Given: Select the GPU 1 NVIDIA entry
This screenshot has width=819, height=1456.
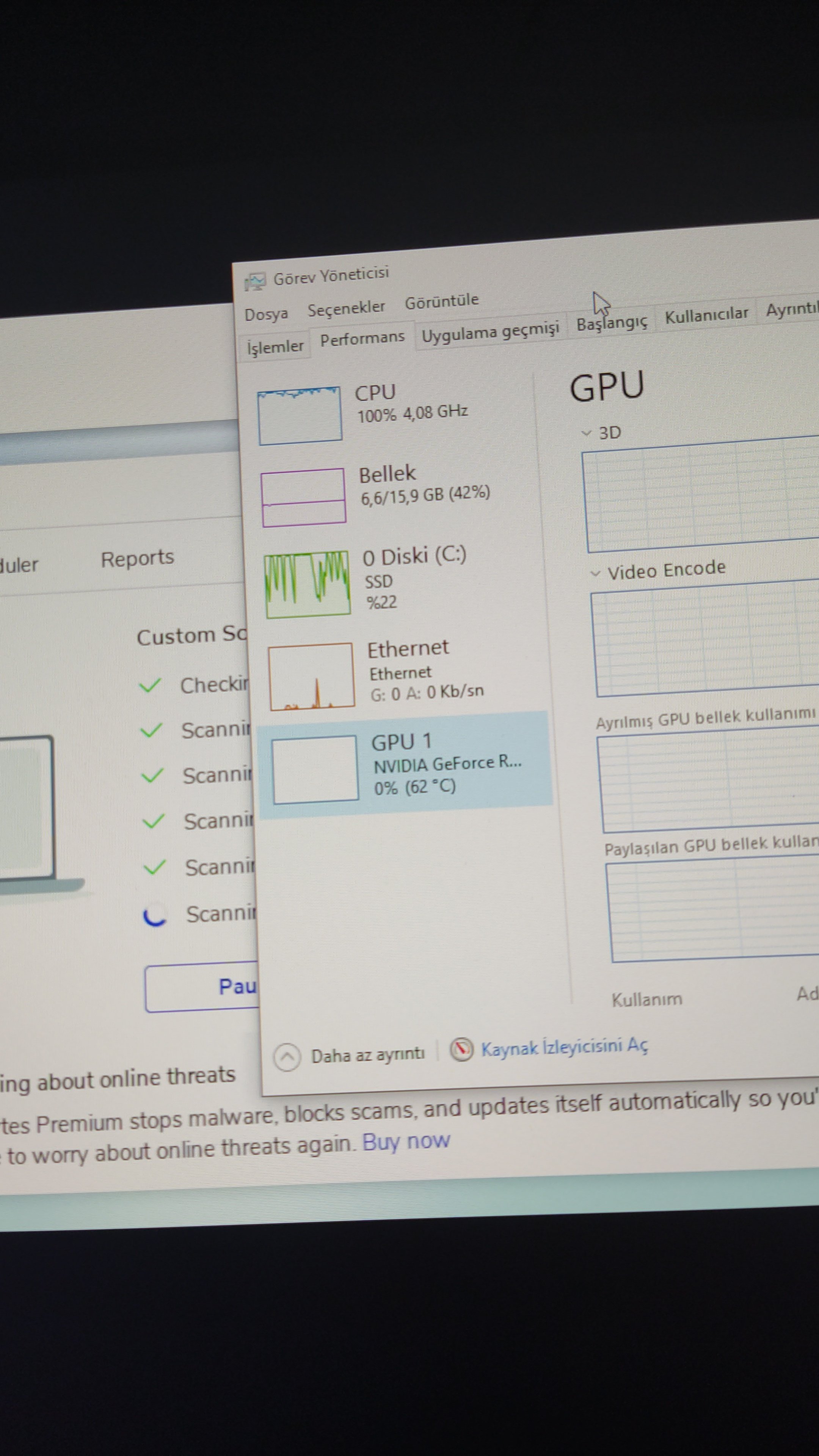Looking at the screenshot, I should [x=404, y=763].
